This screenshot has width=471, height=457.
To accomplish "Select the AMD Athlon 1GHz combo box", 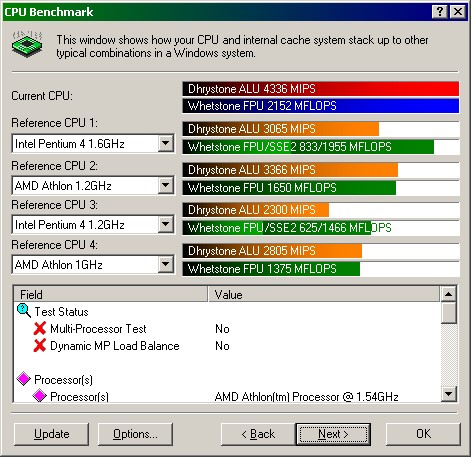I will tap(93, 265).
